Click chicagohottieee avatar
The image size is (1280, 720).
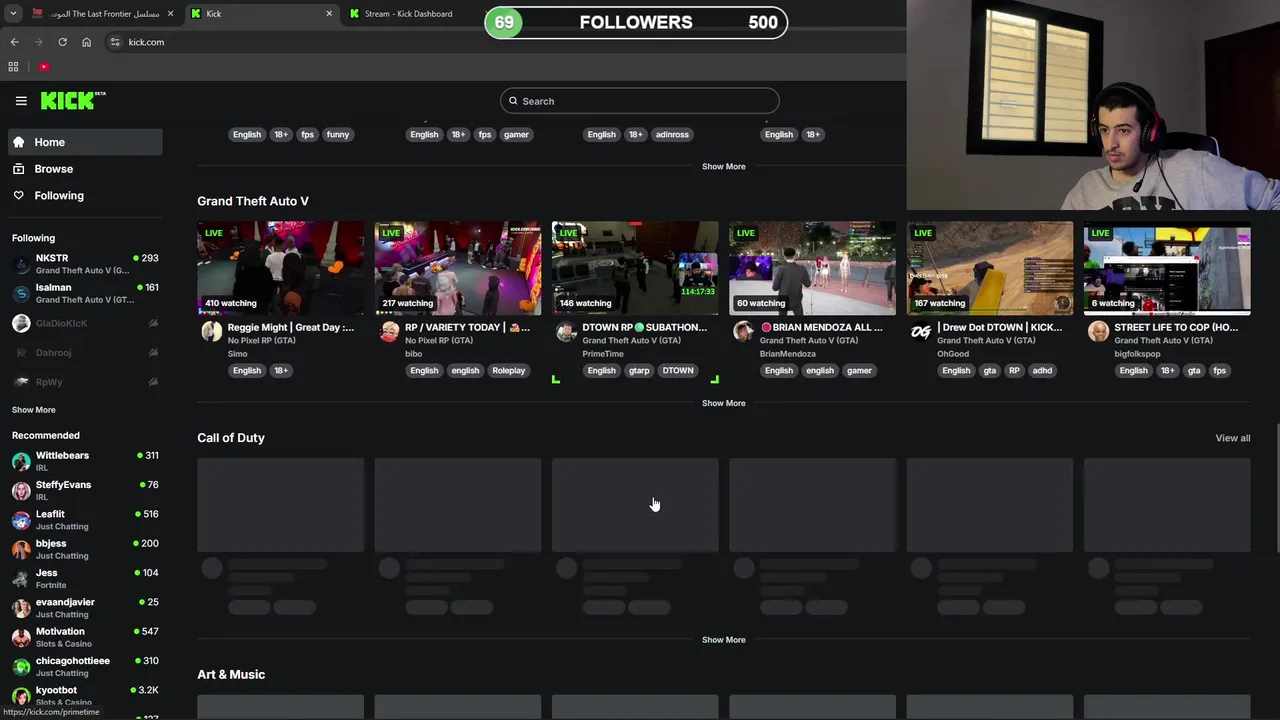(x=21, y=667)
